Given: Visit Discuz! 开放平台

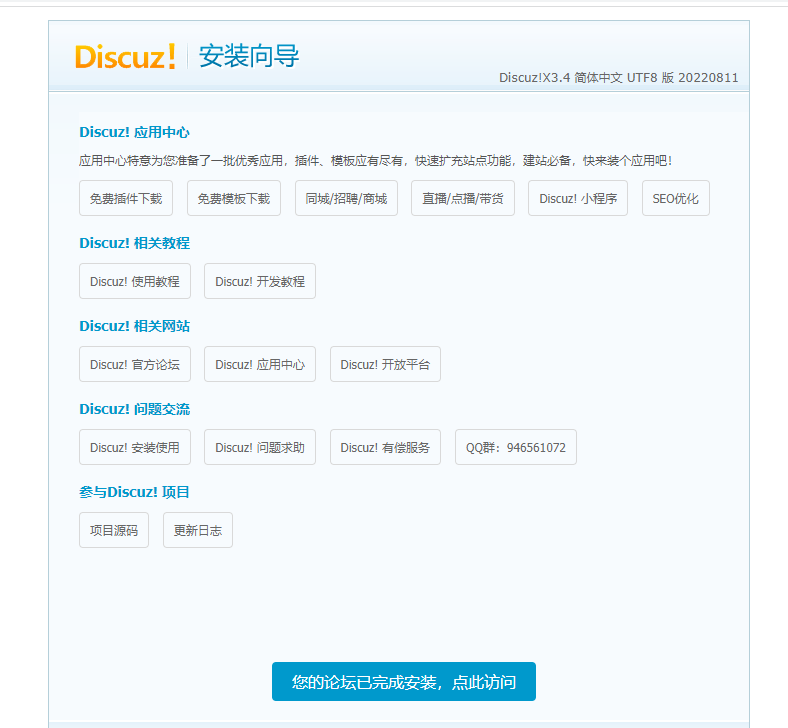Looking at the screenshot, I should [x=385, y=364].
